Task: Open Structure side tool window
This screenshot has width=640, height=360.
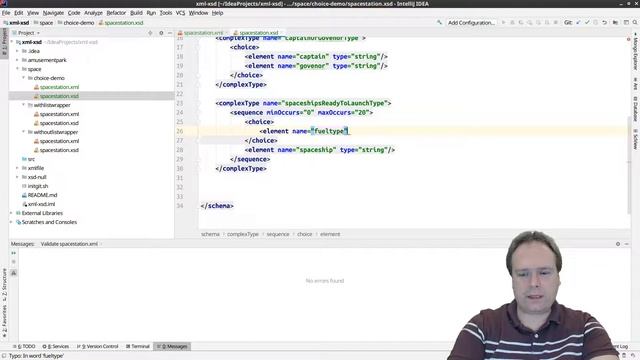Action: pyautogui.click(x=4, y=284)
